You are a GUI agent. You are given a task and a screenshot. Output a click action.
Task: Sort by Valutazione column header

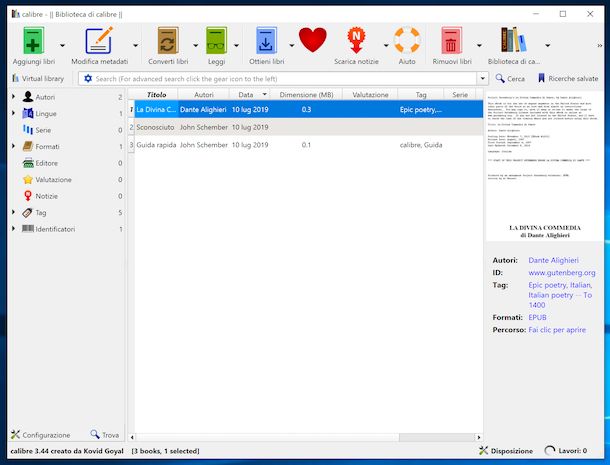point(370,95)
